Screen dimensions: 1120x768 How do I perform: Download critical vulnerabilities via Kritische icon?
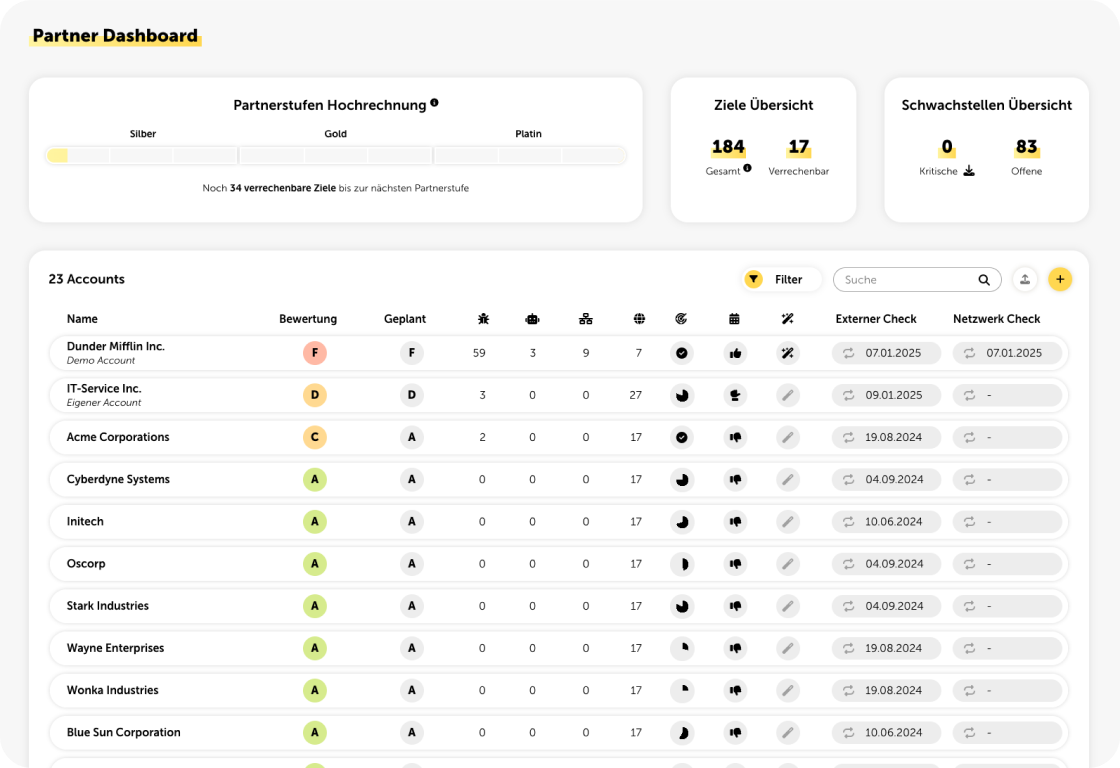pyautogui.click(x=969, y=171)
